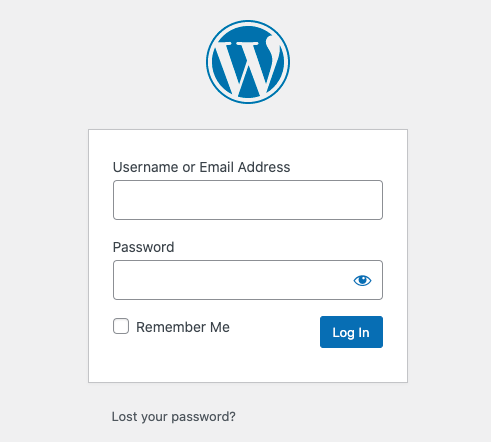Check the box beside Remember Me
Screen dimensions: 491x442
pos(121,326)
